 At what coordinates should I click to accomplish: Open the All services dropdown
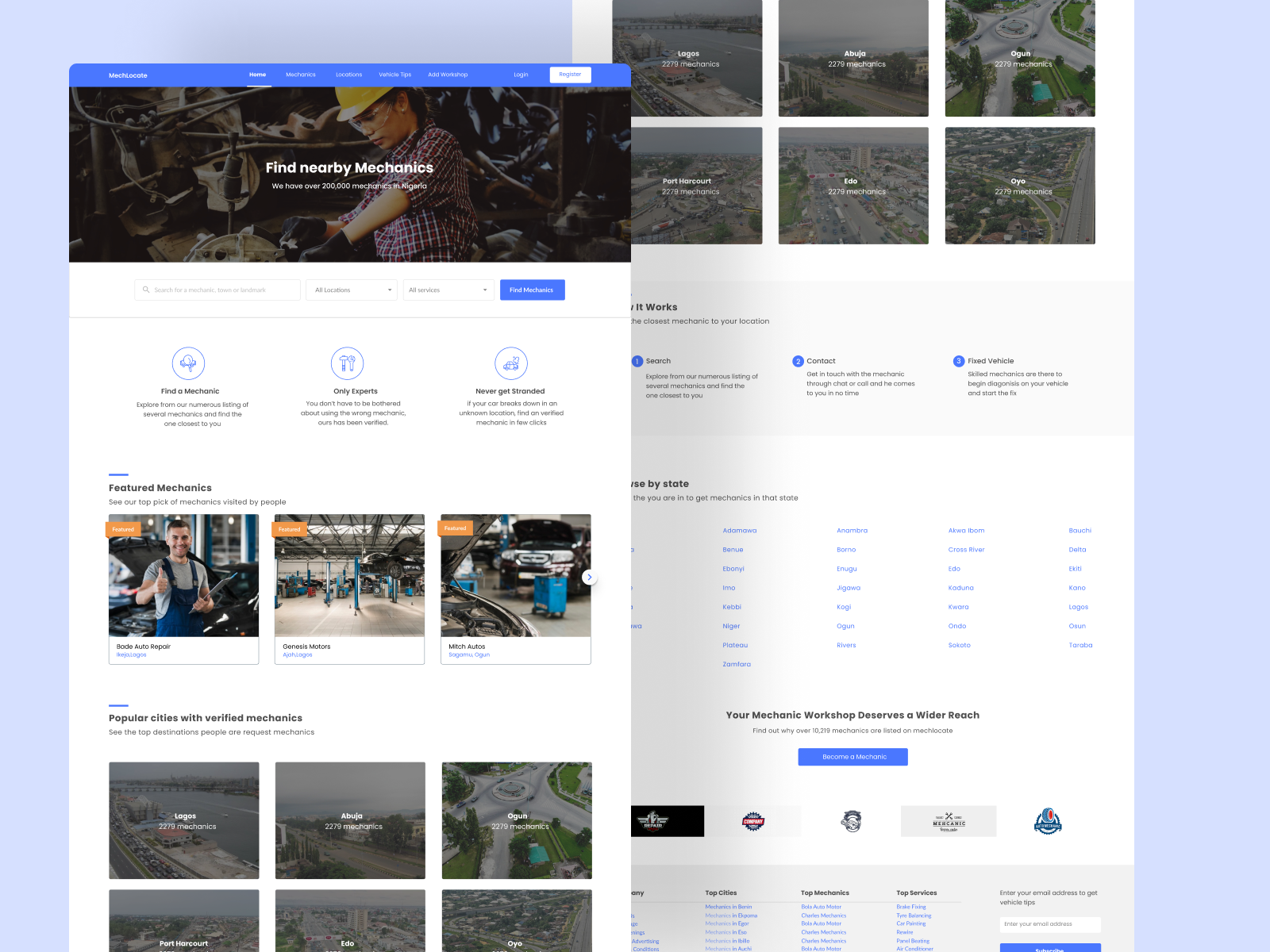click(x=448, y=290)
